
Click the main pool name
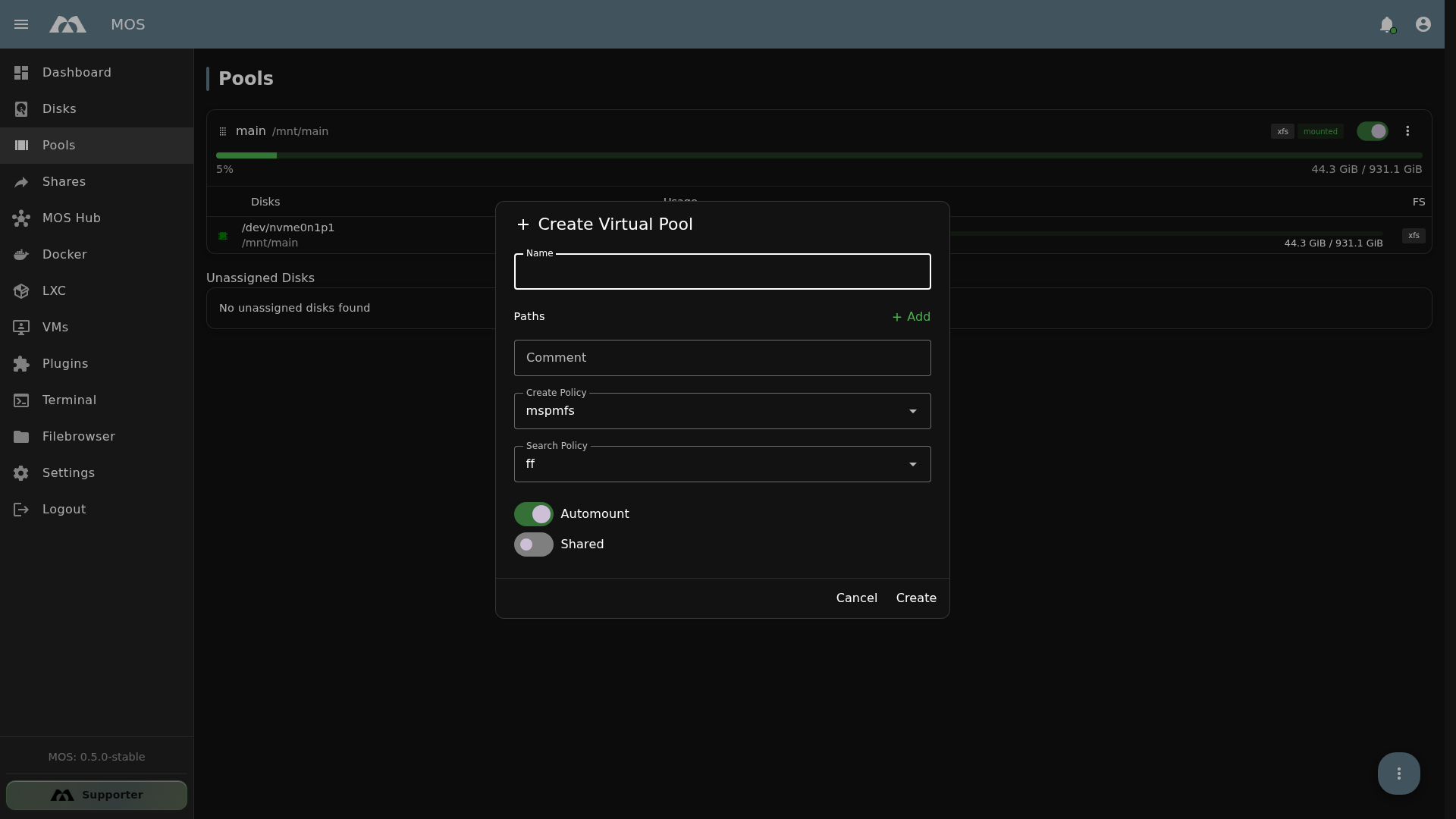(251, 131)
